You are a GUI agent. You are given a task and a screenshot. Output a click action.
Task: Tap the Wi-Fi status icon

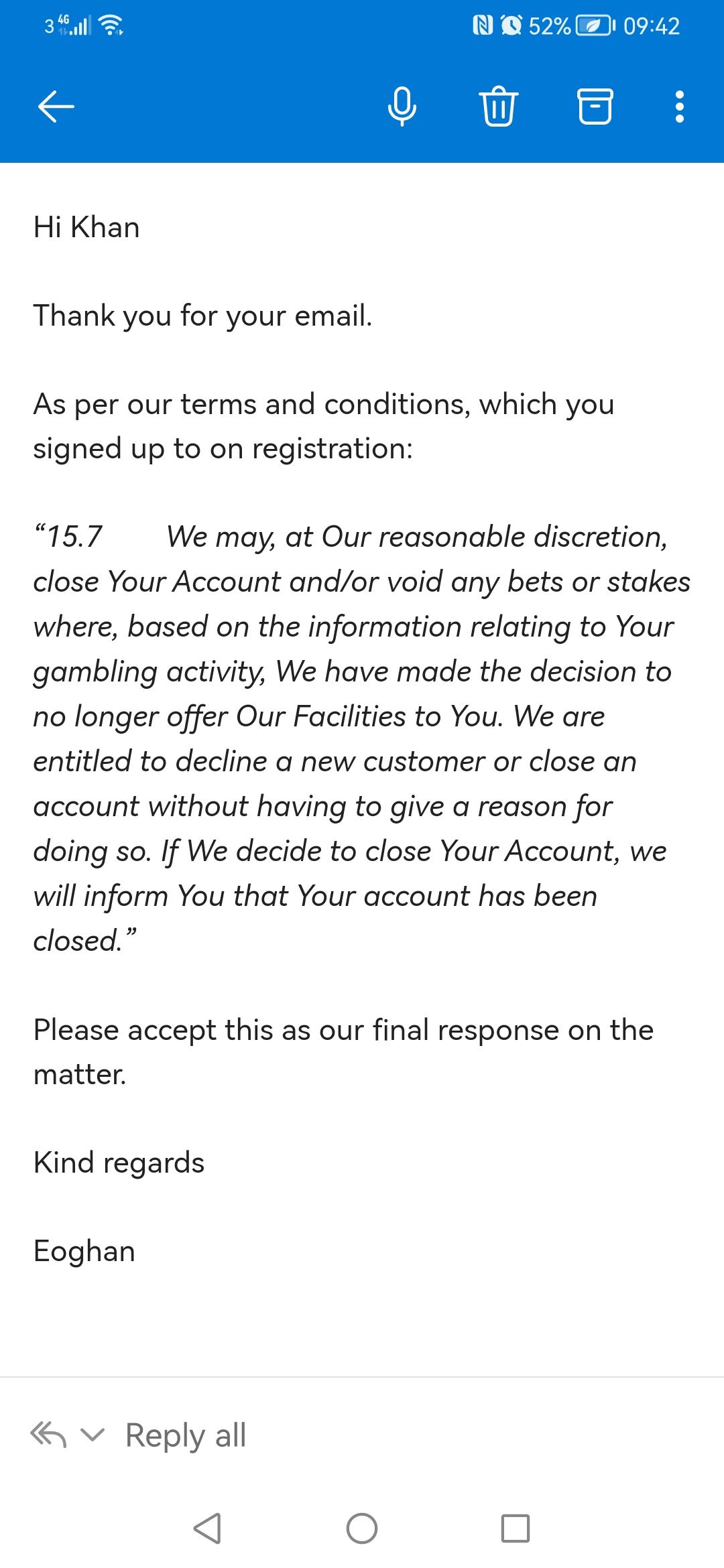click(x=111, y=26)
